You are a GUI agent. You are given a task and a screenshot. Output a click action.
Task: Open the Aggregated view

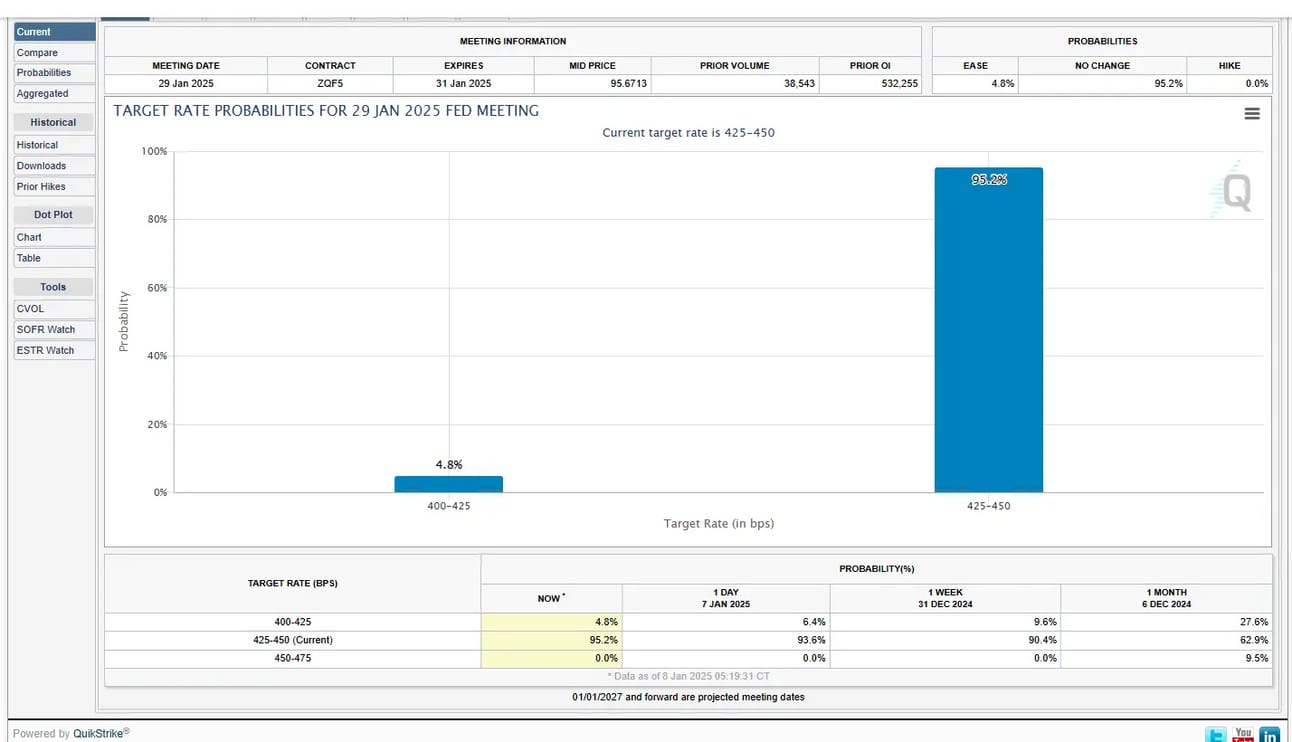tap(55, 94)
